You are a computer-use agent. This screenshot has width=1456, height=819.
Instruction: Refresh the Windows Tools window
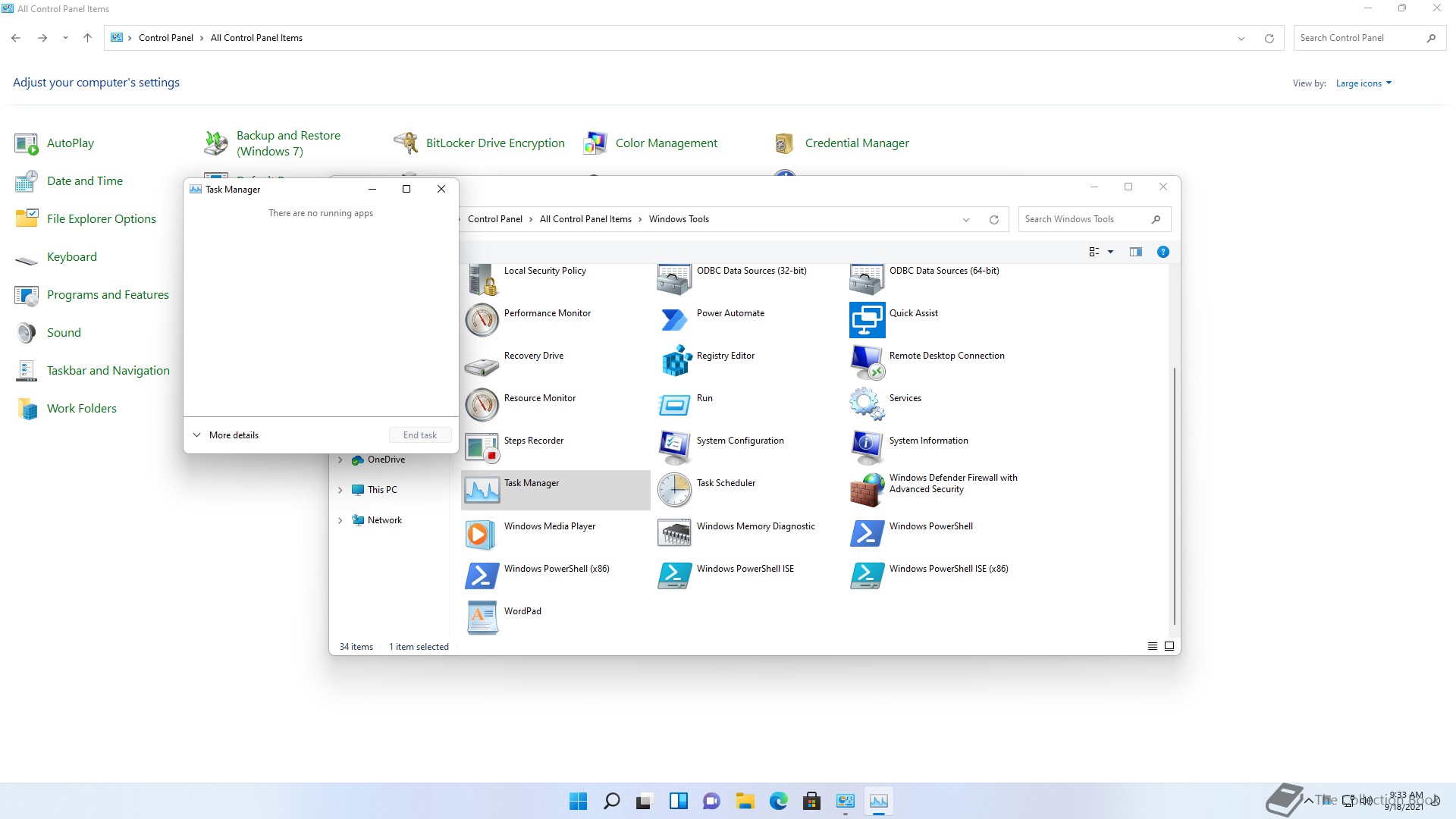[x=993, y=220]
